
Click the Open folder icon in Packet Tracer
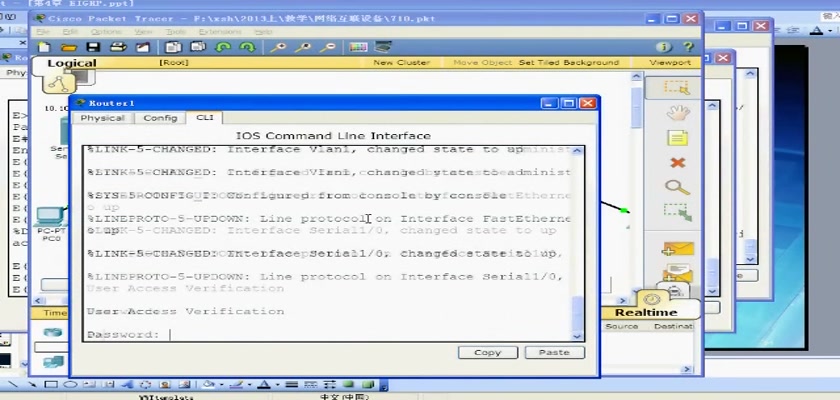(68, 47)
